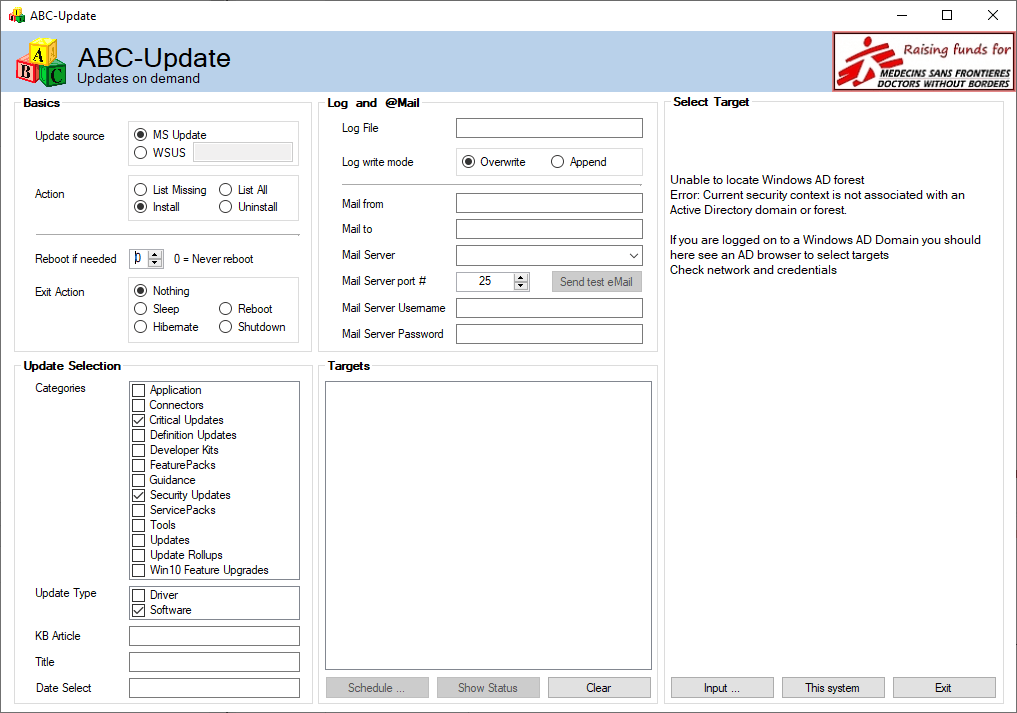1017x713 pixels.
Task: Click the This system button
Action: pyautogui.click(x=832, y=688)
